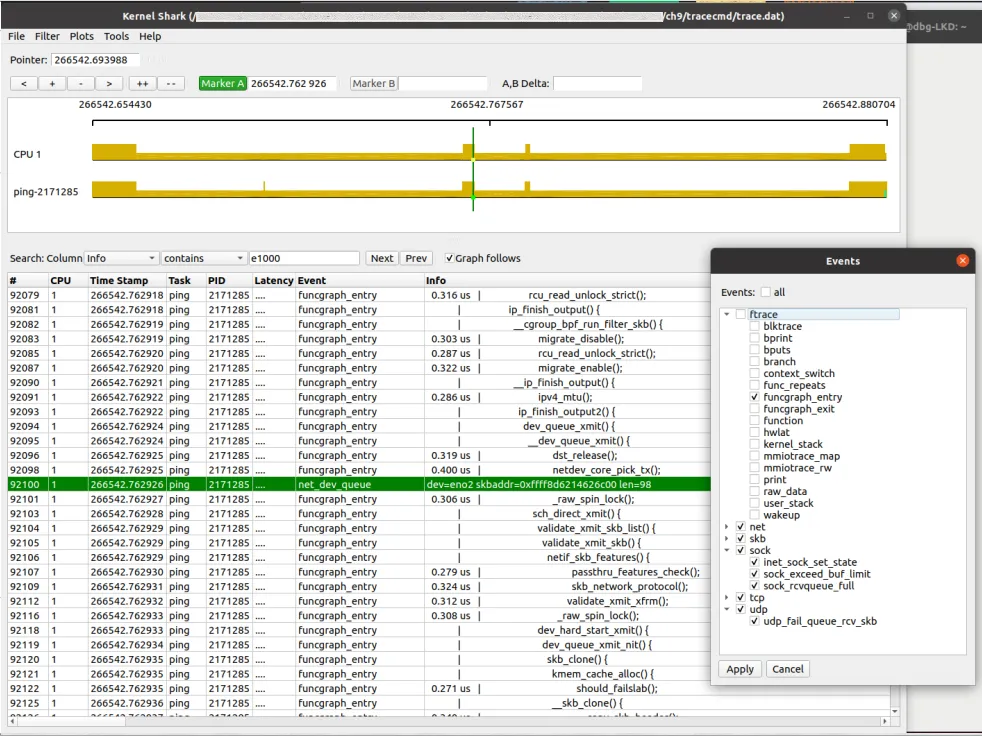Image resolution: width=982 pixels, height=736 pixels.
Task: Expand the tcp event group
Action: [726, 598]
